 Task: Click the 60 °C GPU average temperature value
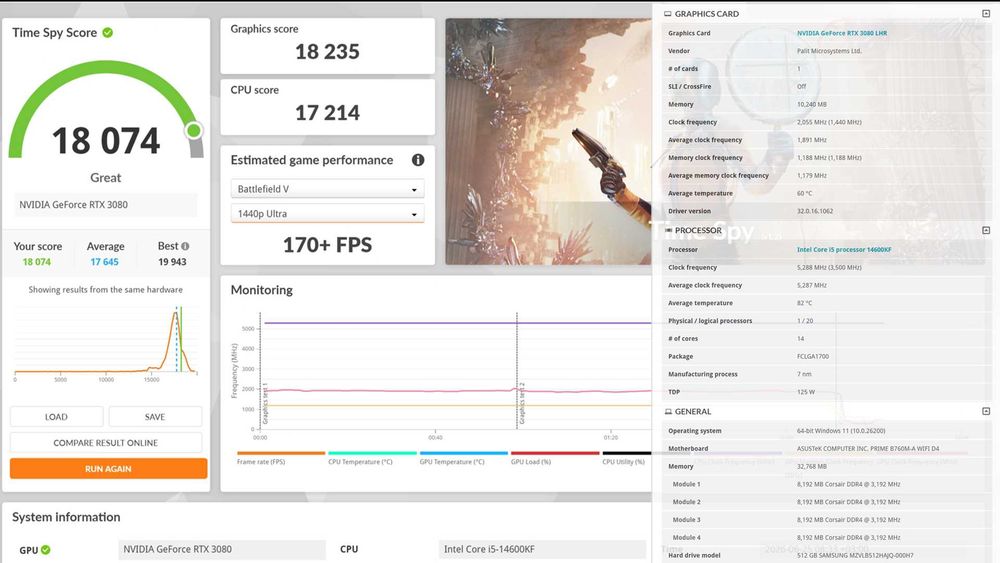[804, 193]
